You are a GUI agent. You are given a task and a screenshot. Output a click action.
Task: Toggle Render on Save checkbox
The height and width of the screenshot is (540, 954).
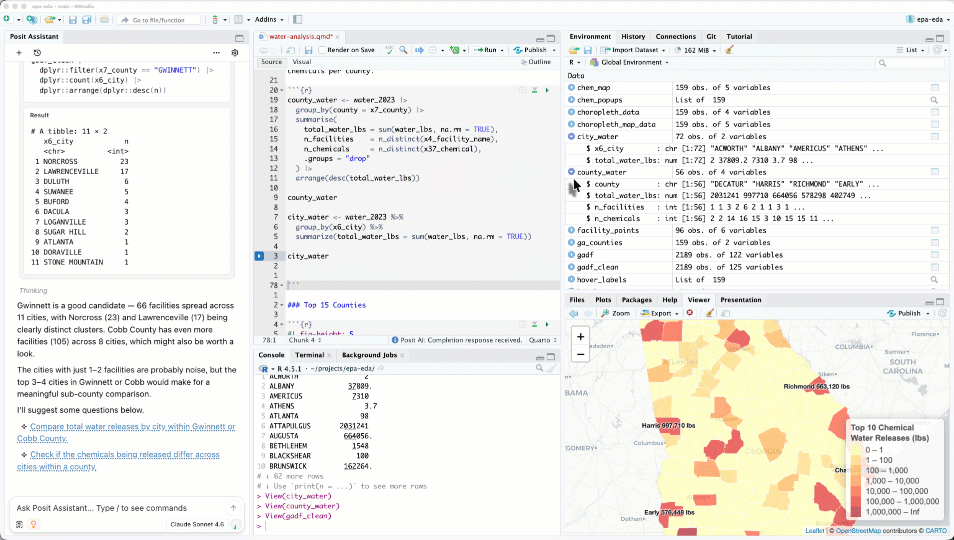click(x=322, y=50)
